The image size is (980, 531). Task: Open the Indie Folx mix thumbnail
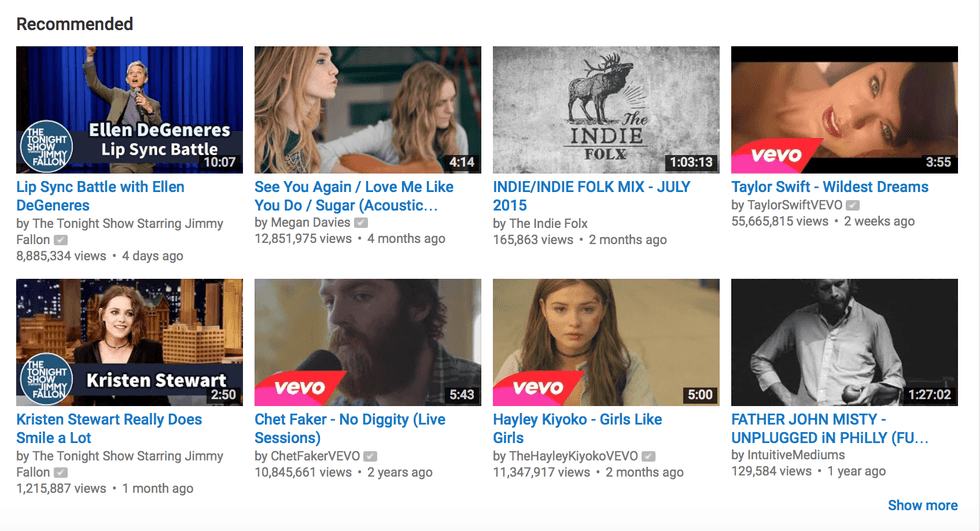pos(606,110)
